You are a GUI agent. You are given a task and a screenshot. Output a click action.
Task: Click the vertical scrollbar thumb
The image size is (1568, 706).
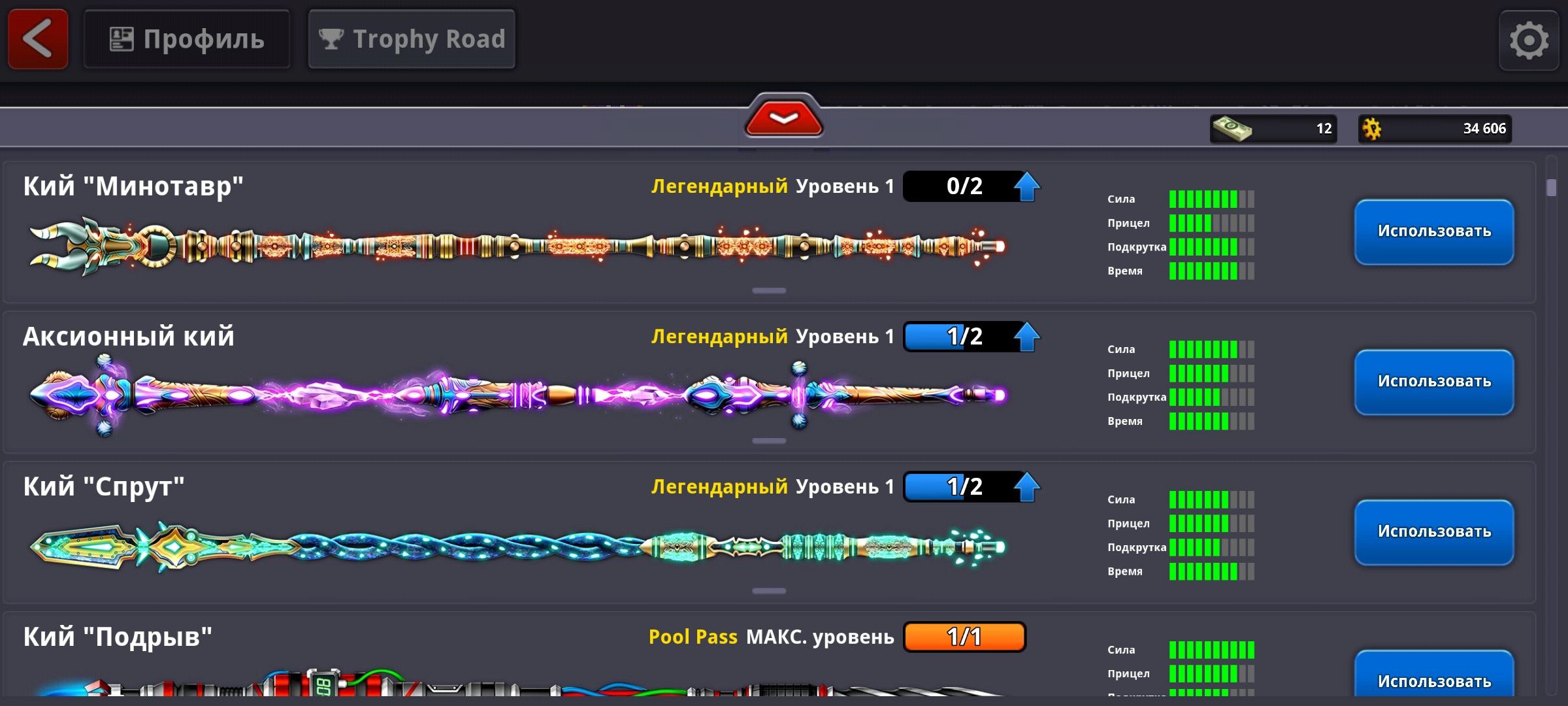1552,187
